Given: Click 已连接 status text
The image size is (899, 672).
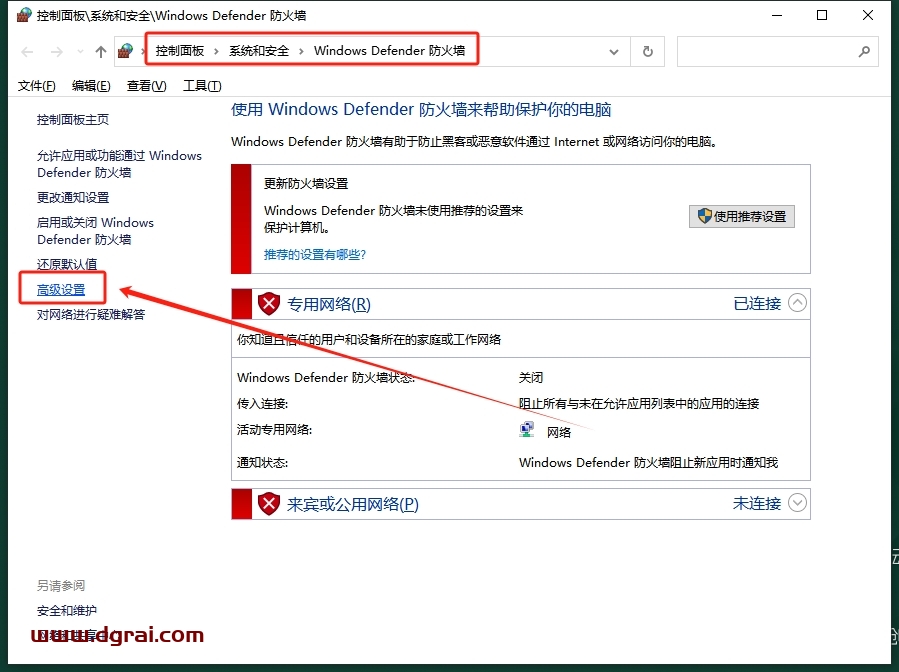Looking at the screenshot, I should [757, 304].
